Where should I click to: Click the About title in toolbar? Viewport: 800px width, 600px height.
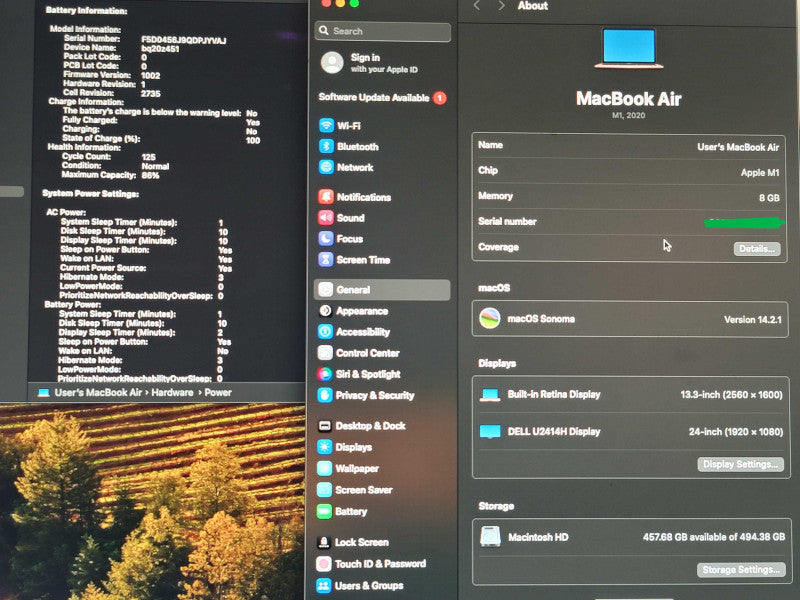pos(533,6)
